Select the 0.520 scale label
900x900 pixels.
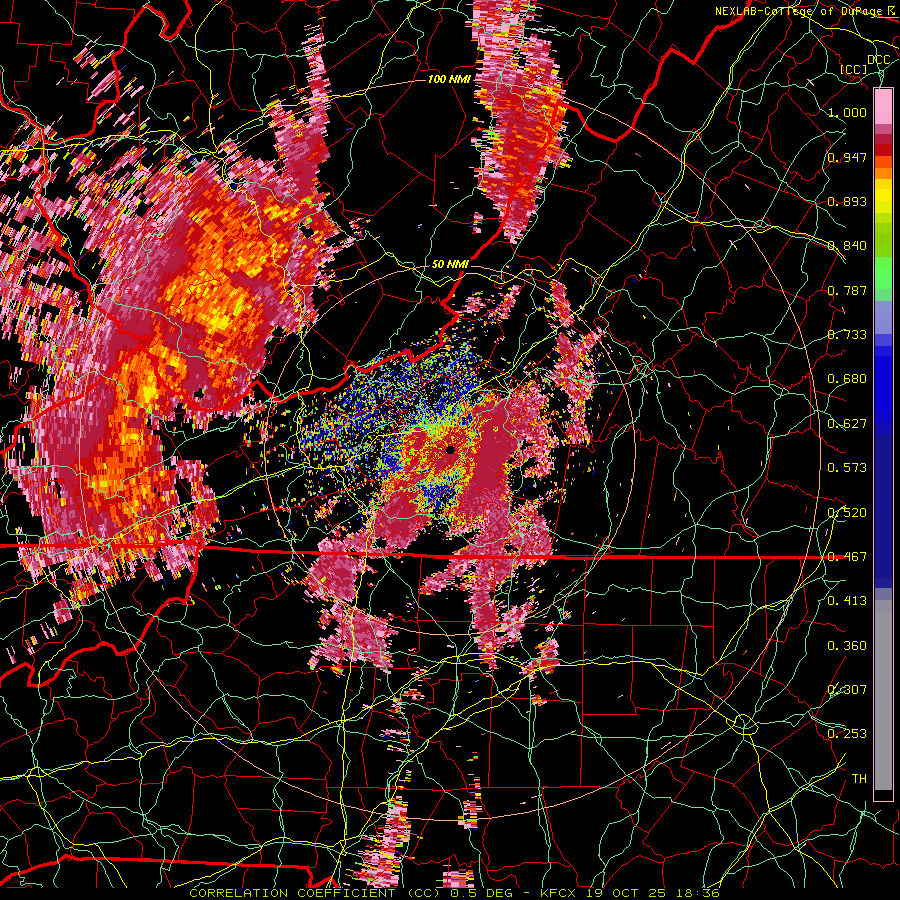pos(847,513)
